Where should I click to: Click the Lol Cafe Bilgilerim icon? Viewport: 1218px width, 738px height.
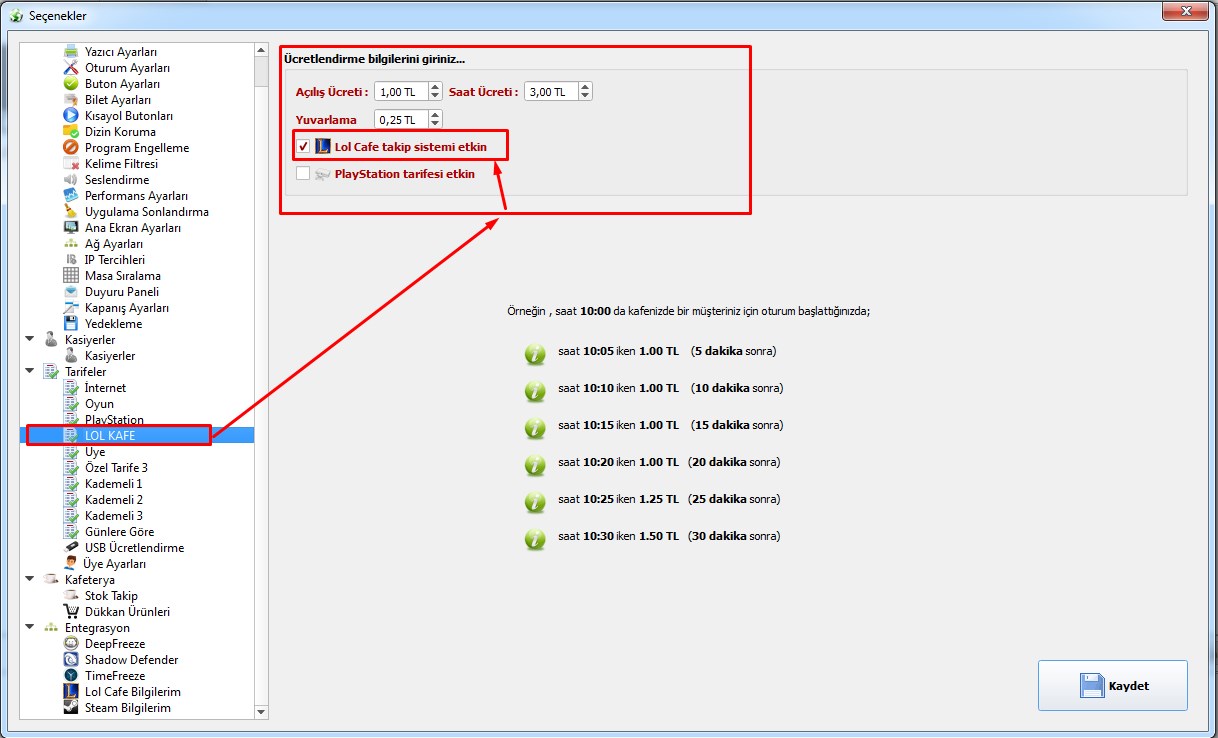tap(71, 692)
